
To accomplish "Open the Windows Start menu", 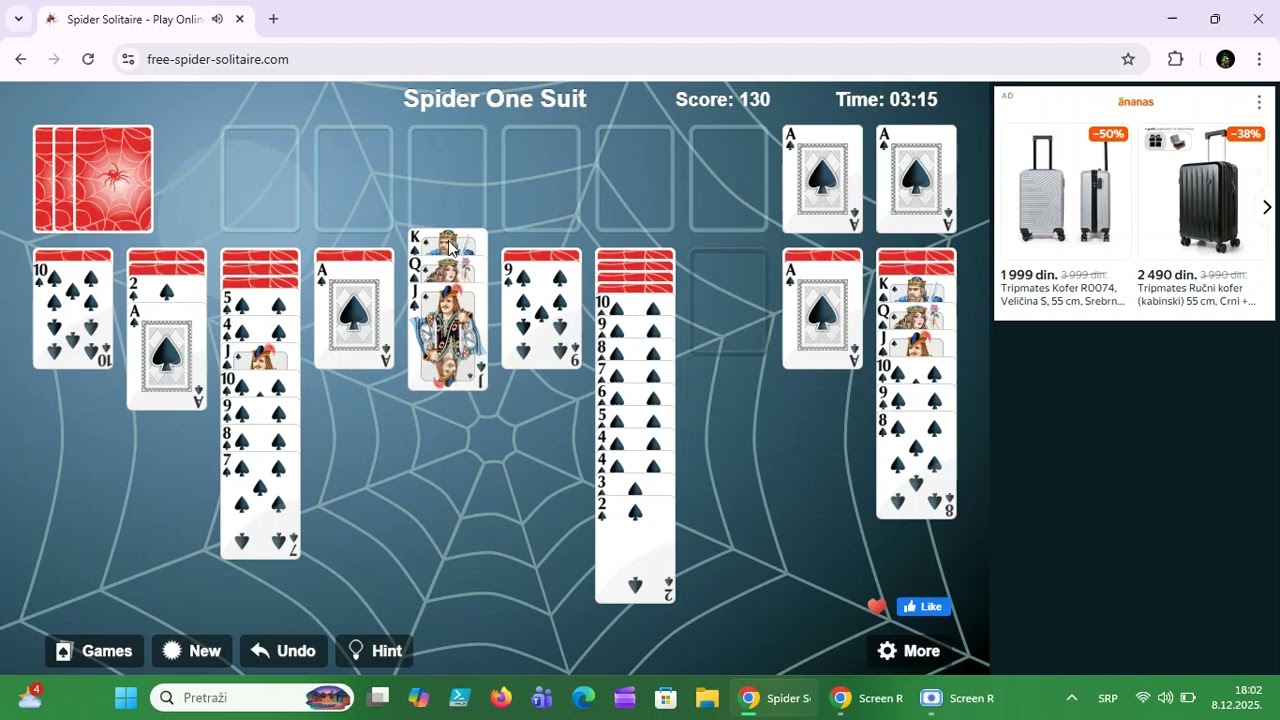I will coord(126,698).
